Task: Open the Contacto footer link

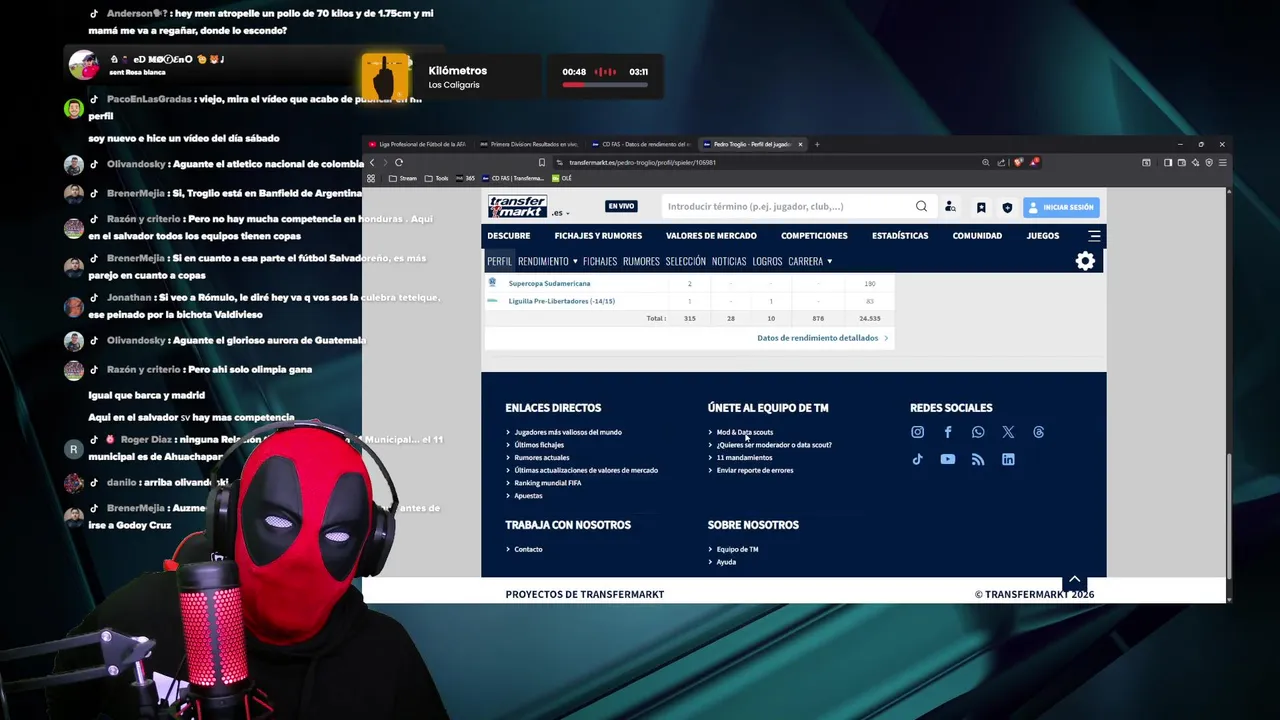Action: [528, 549]
